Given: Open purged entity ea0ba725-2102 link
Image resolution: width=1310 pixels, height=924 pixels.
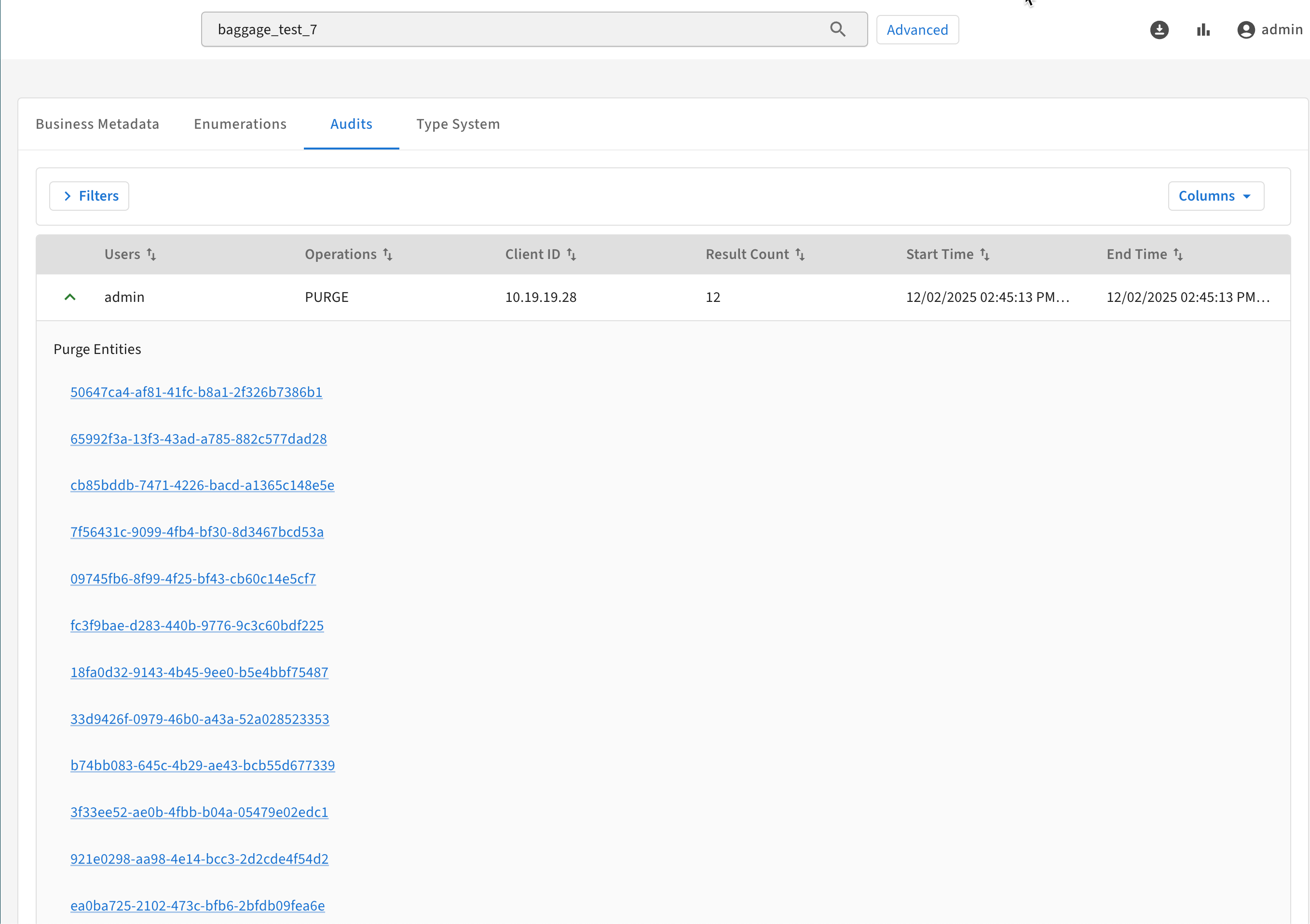Looking at the screenshot, I should pyautogui.click(x=197, y=906).
